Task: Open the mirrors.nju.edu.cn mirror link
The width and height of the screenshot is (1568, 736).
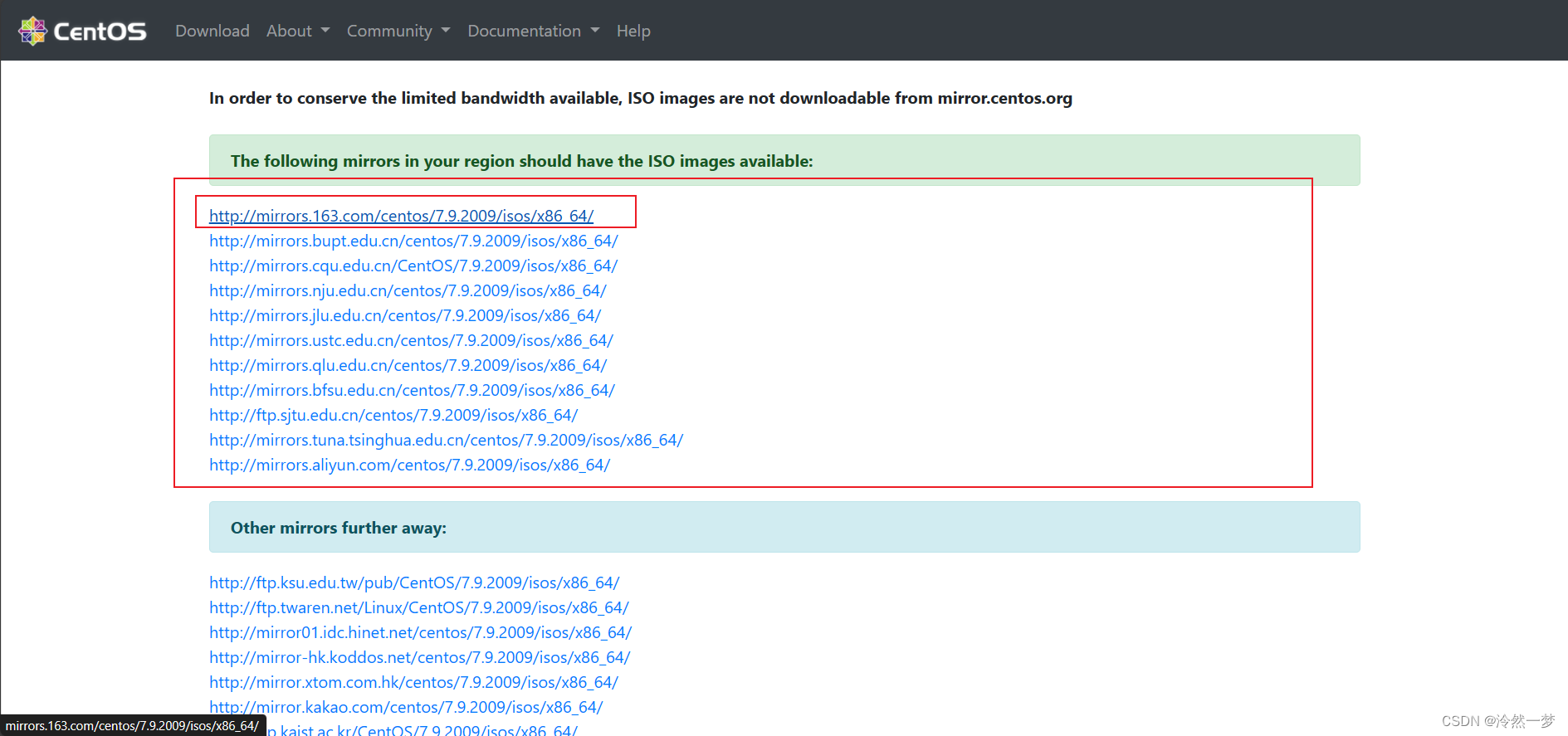Action: 408,290
